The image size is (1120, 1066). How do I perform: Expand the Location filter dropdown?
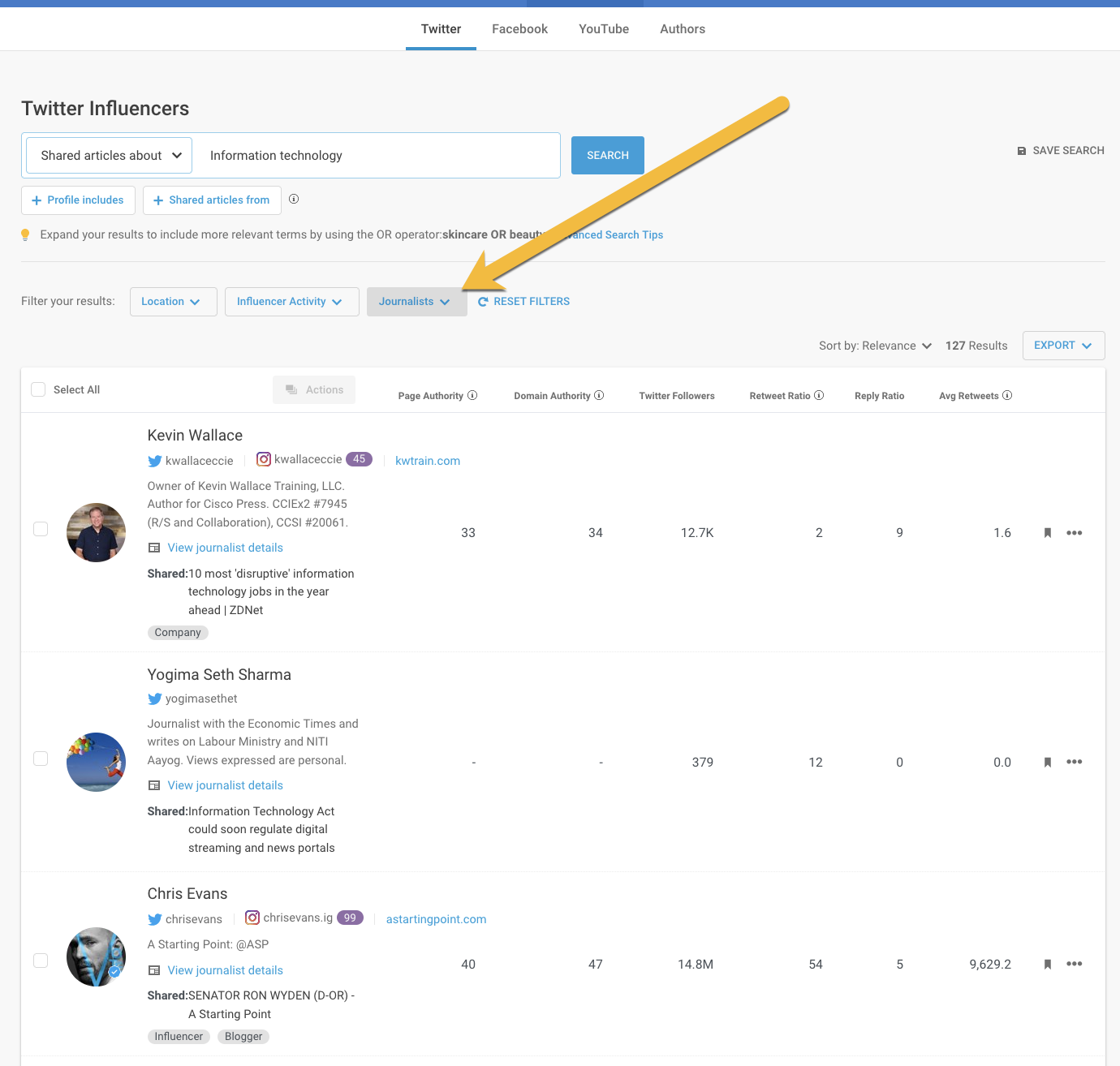(173, 302)
